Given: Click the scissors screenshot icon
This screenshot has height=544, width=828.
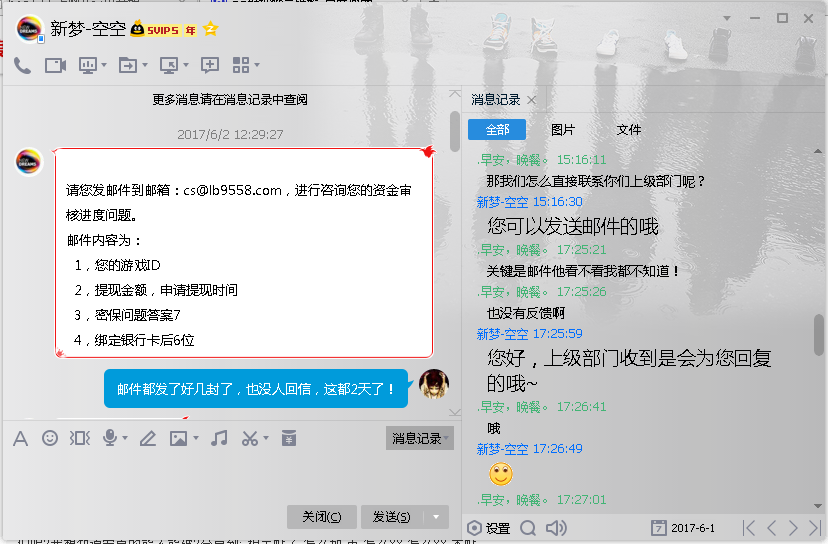Looking at the screenshot, I should tap(249, 438).
